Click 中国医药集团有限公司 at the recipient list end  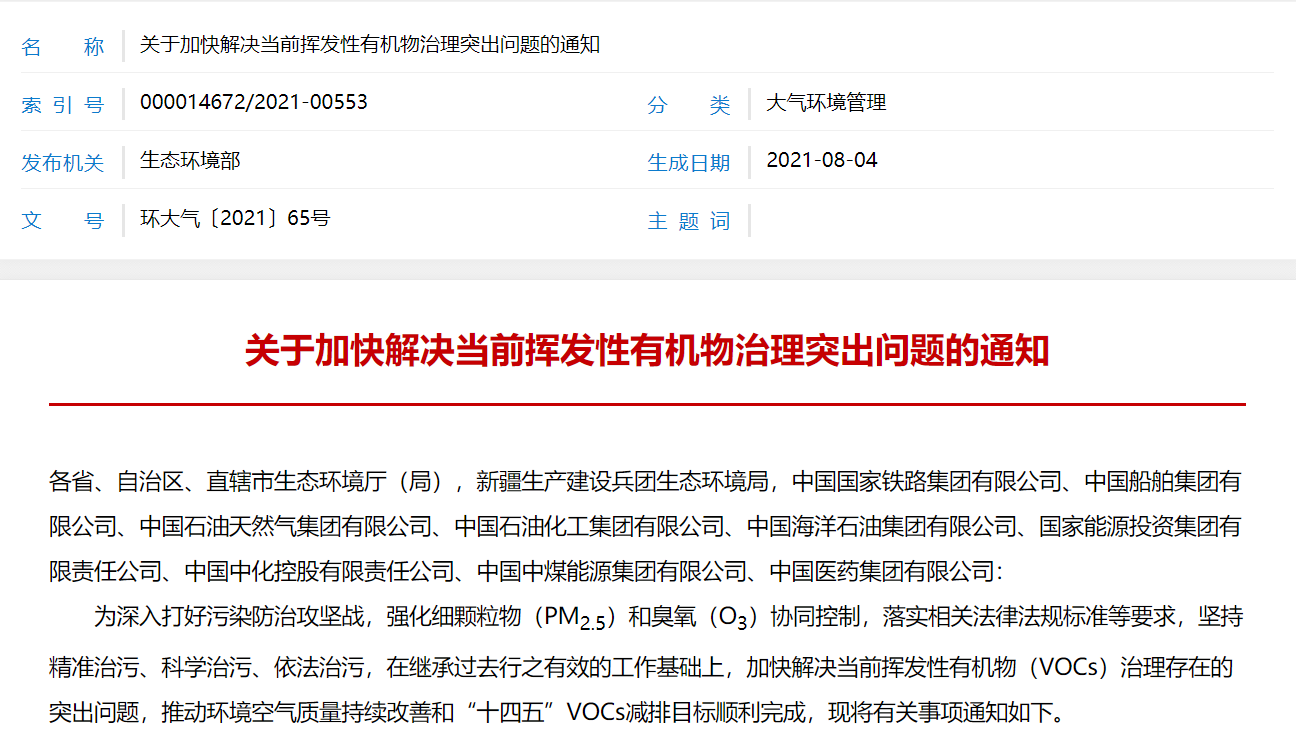pos(883,571)
